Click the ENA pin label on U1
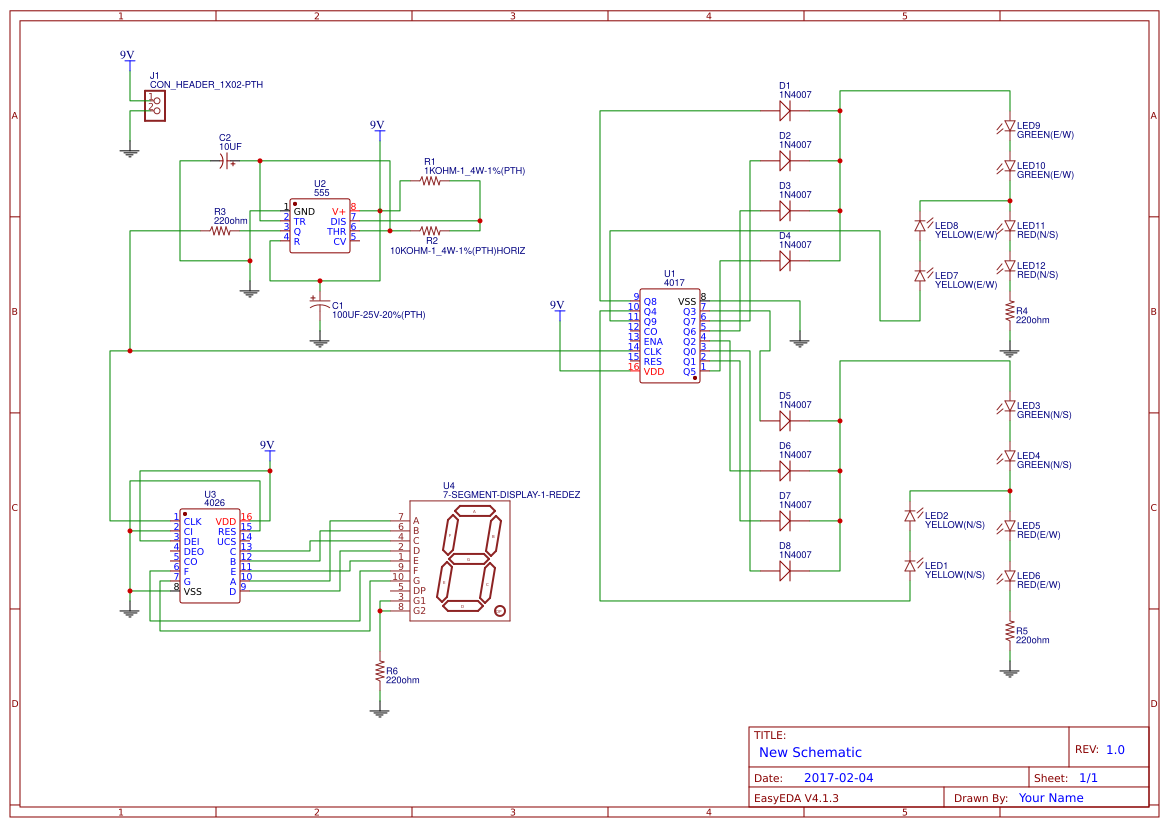Image resolution: width=1169 pixels, height=827 pixels. (x=653, y=341)
